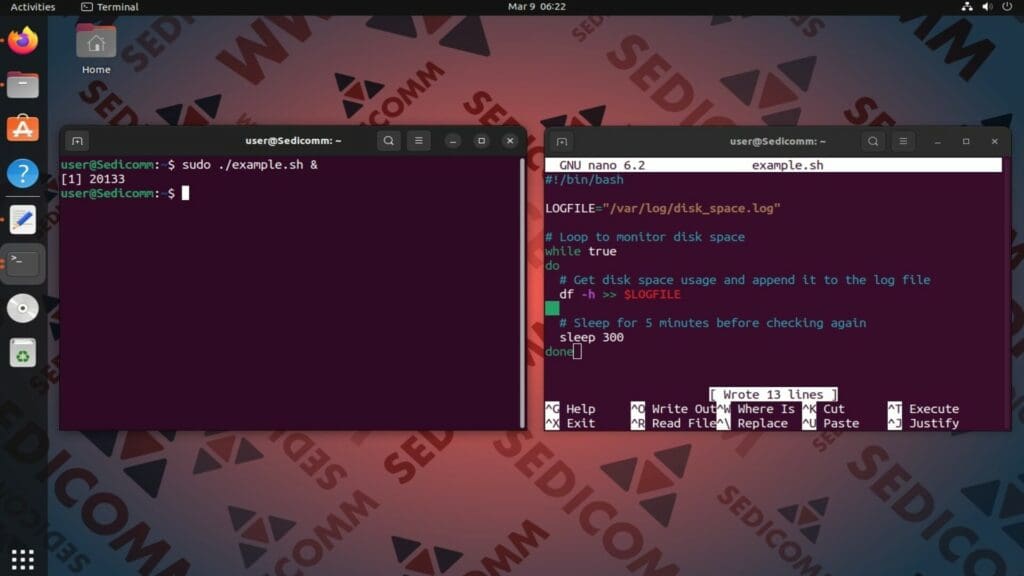Minimize the left terminal window

pos(453,141)
